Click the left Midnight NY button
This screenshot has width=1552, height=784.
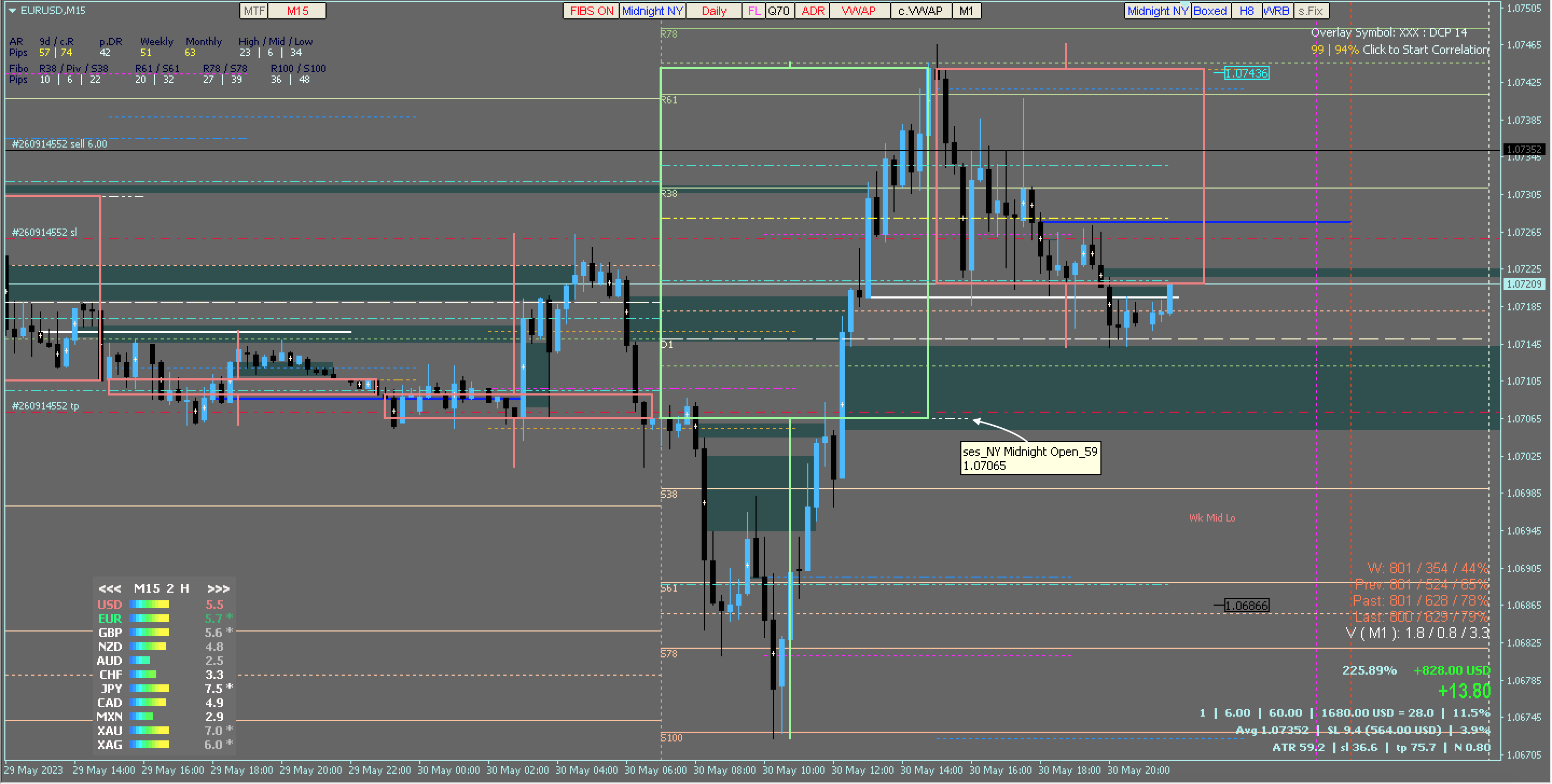coord(653,11)
